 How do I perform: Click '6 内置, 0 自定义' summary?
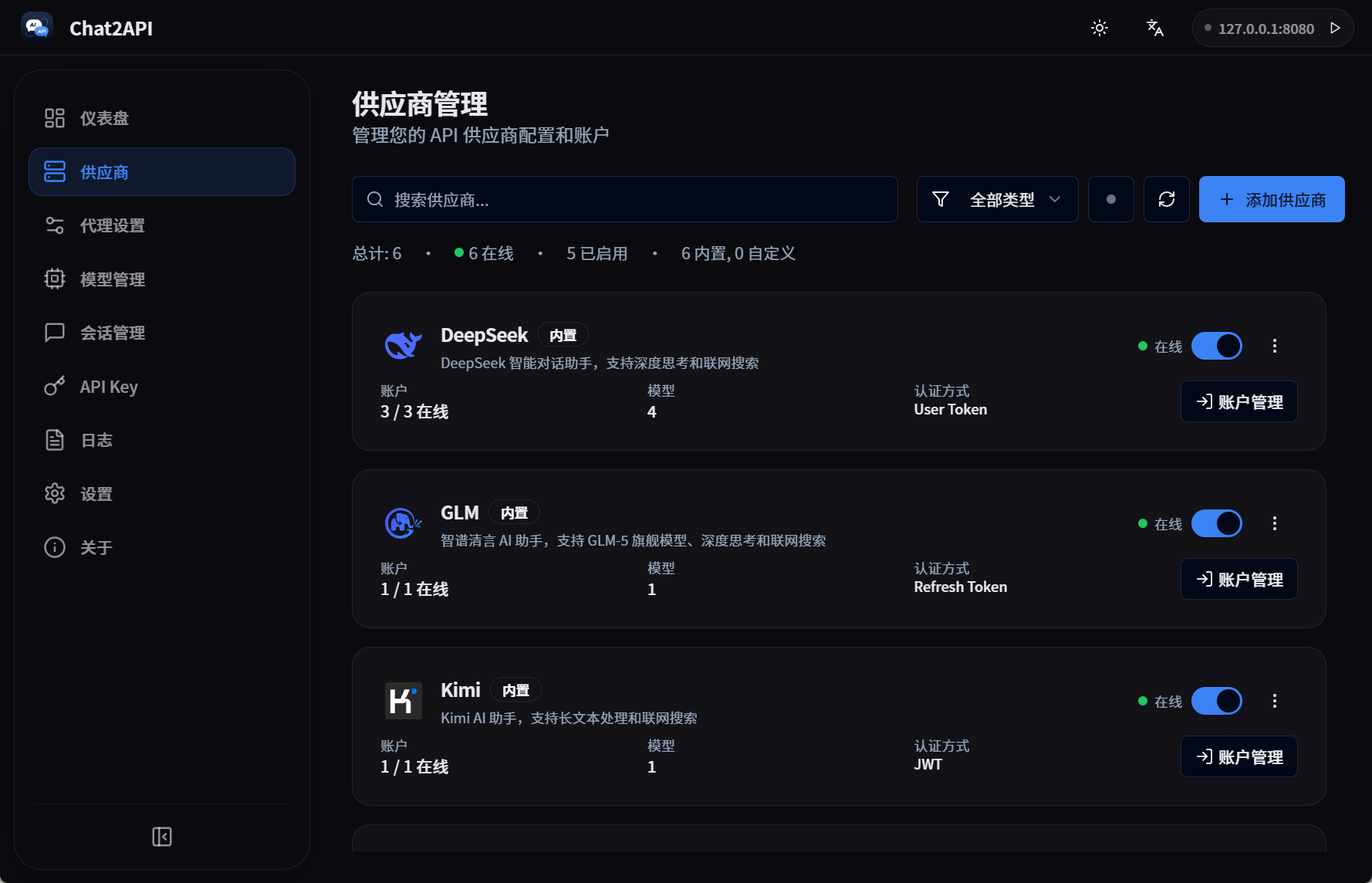pyautogui.click(x=738, y=253)
